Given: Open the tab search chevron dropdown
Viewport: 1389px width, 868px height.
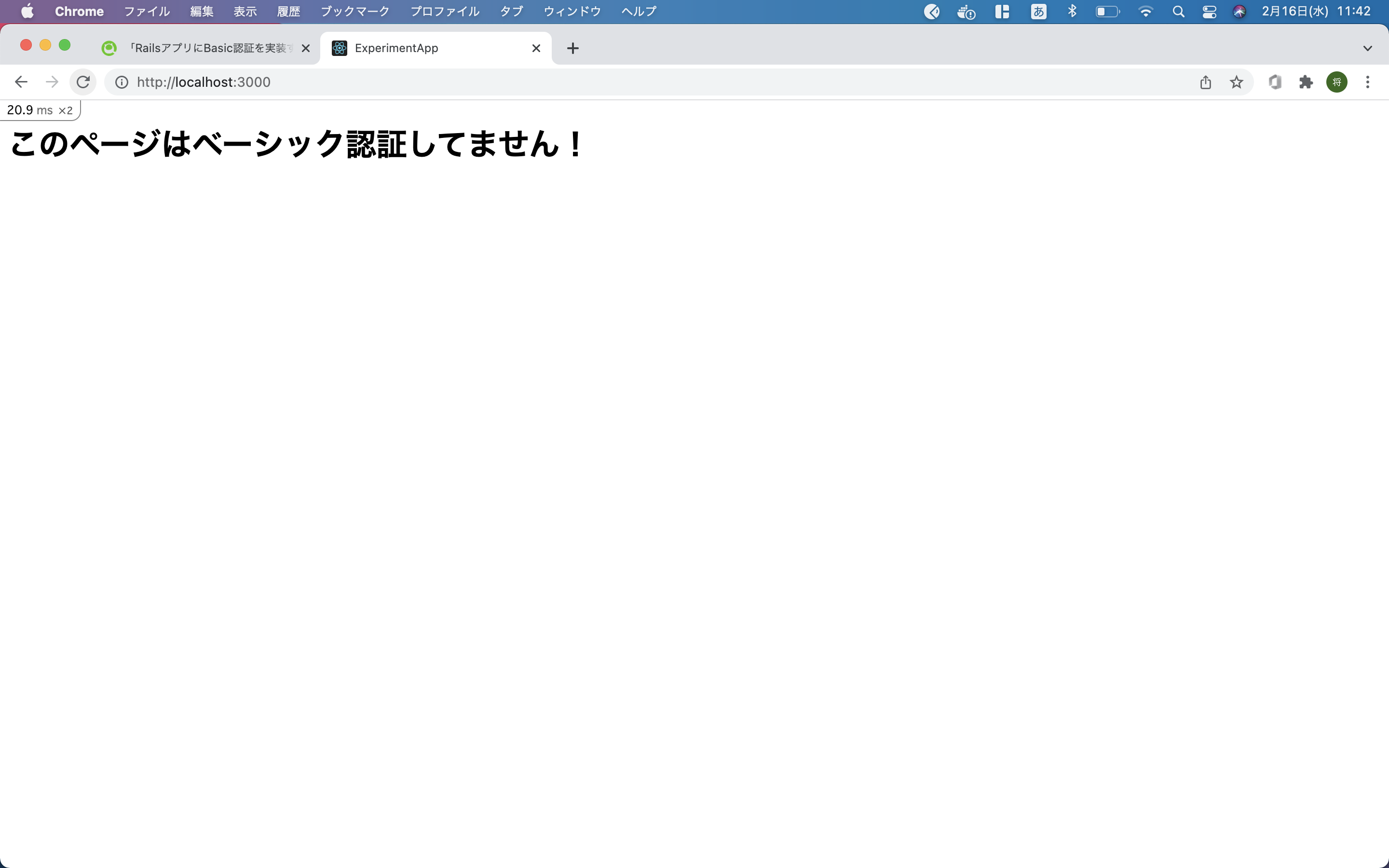Looking at the screenshot, I should [1368, 48].
